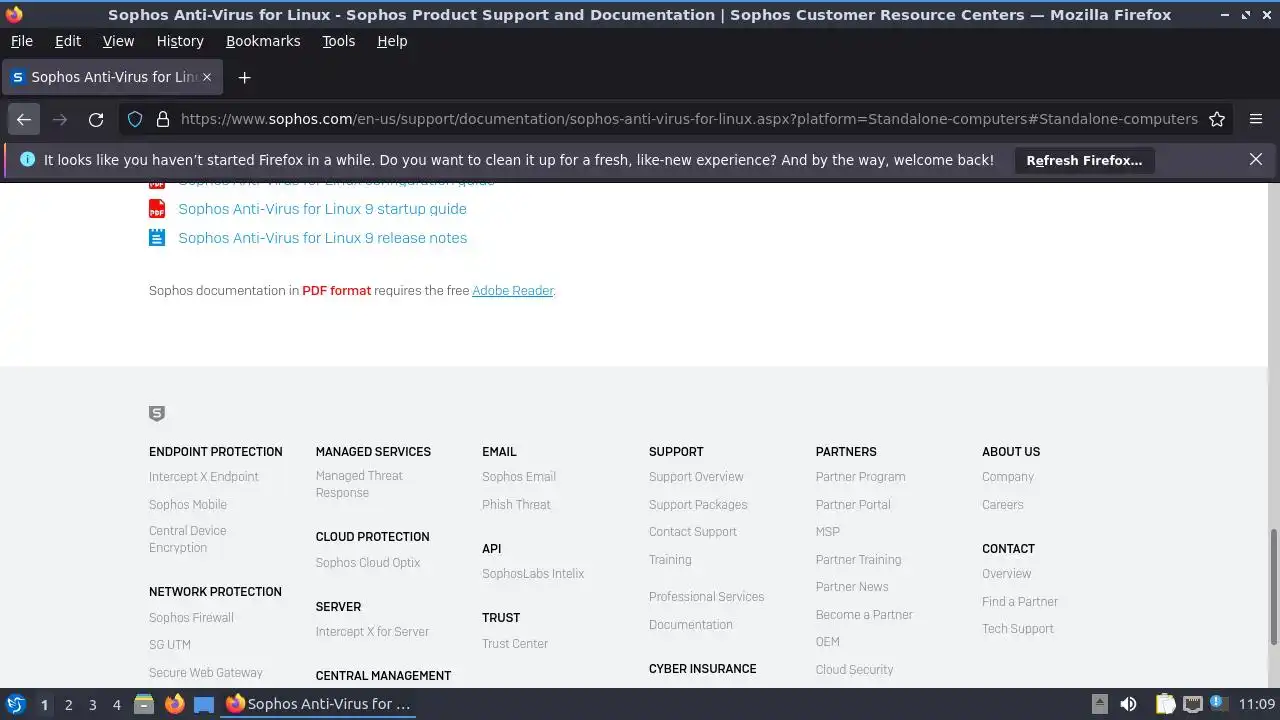Switch to workspace 2 in taskbar

pos(68,705)
